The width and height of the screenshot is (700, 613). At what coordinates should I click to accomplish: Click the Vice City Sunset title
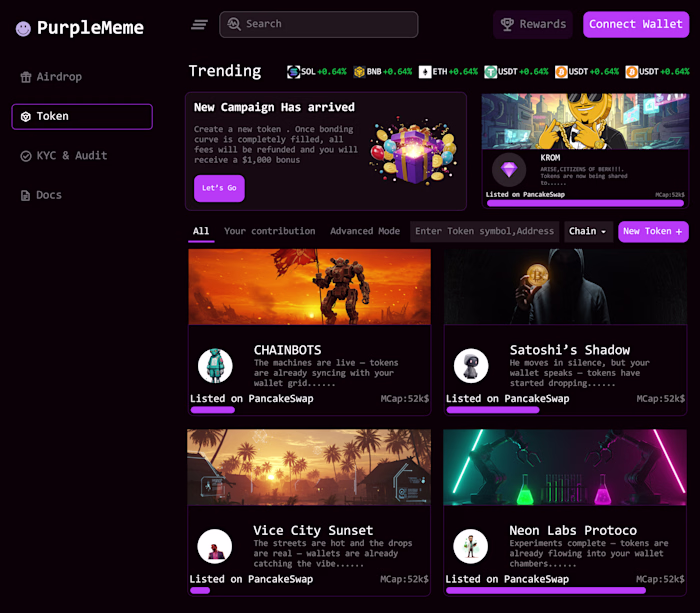313,530
